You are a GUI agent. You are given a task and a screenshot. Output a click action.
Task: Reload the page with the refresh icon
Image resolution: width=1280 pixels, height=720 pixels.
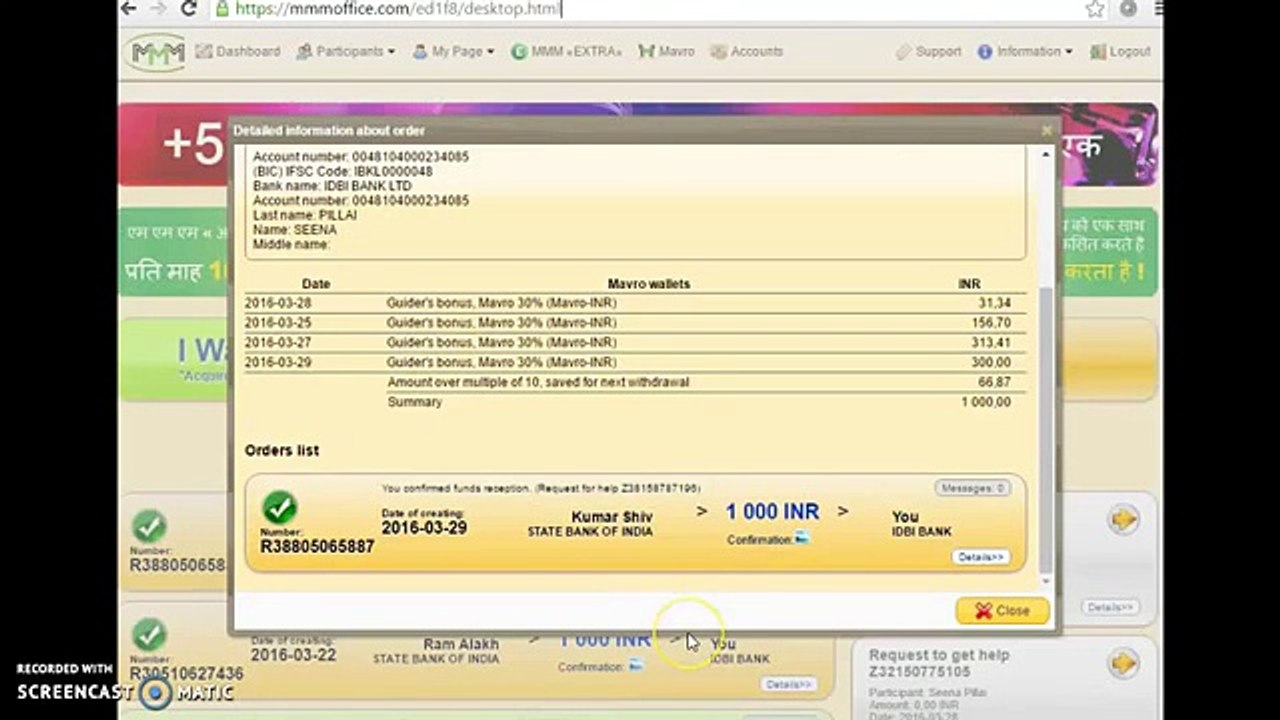coord(189,9)
